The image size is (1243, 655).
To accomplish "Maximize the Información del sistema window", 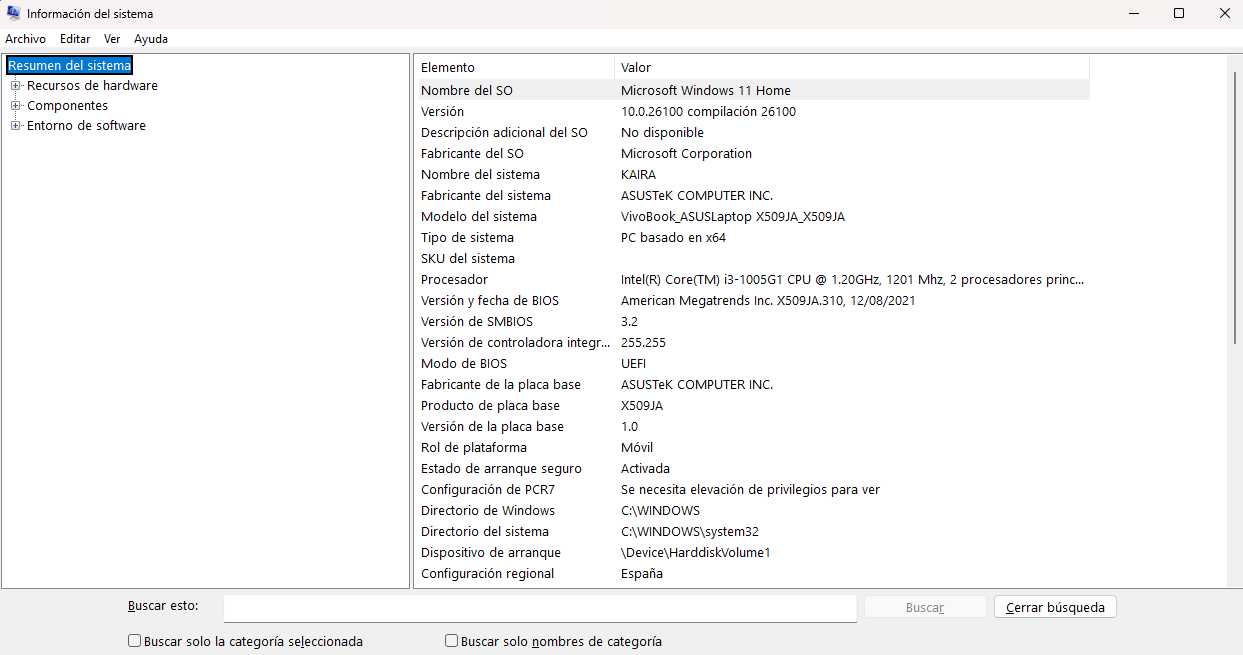I will 1179,13.
